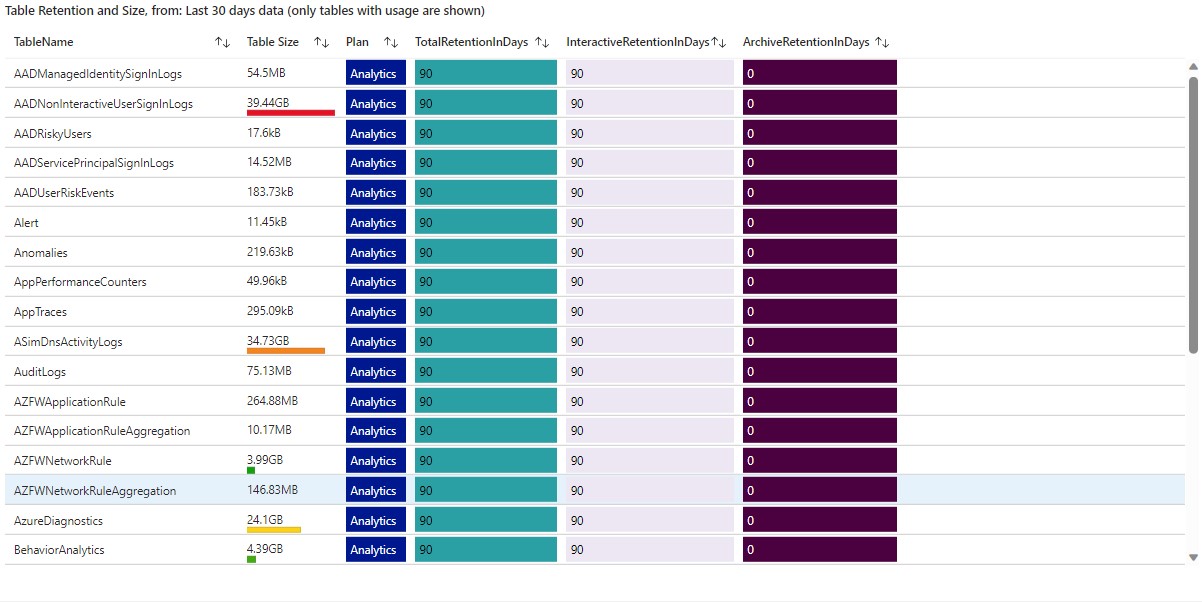Select the AZFWNetworkRuleAggregation table row
The image size is (1202, 602).
[599, 490]
